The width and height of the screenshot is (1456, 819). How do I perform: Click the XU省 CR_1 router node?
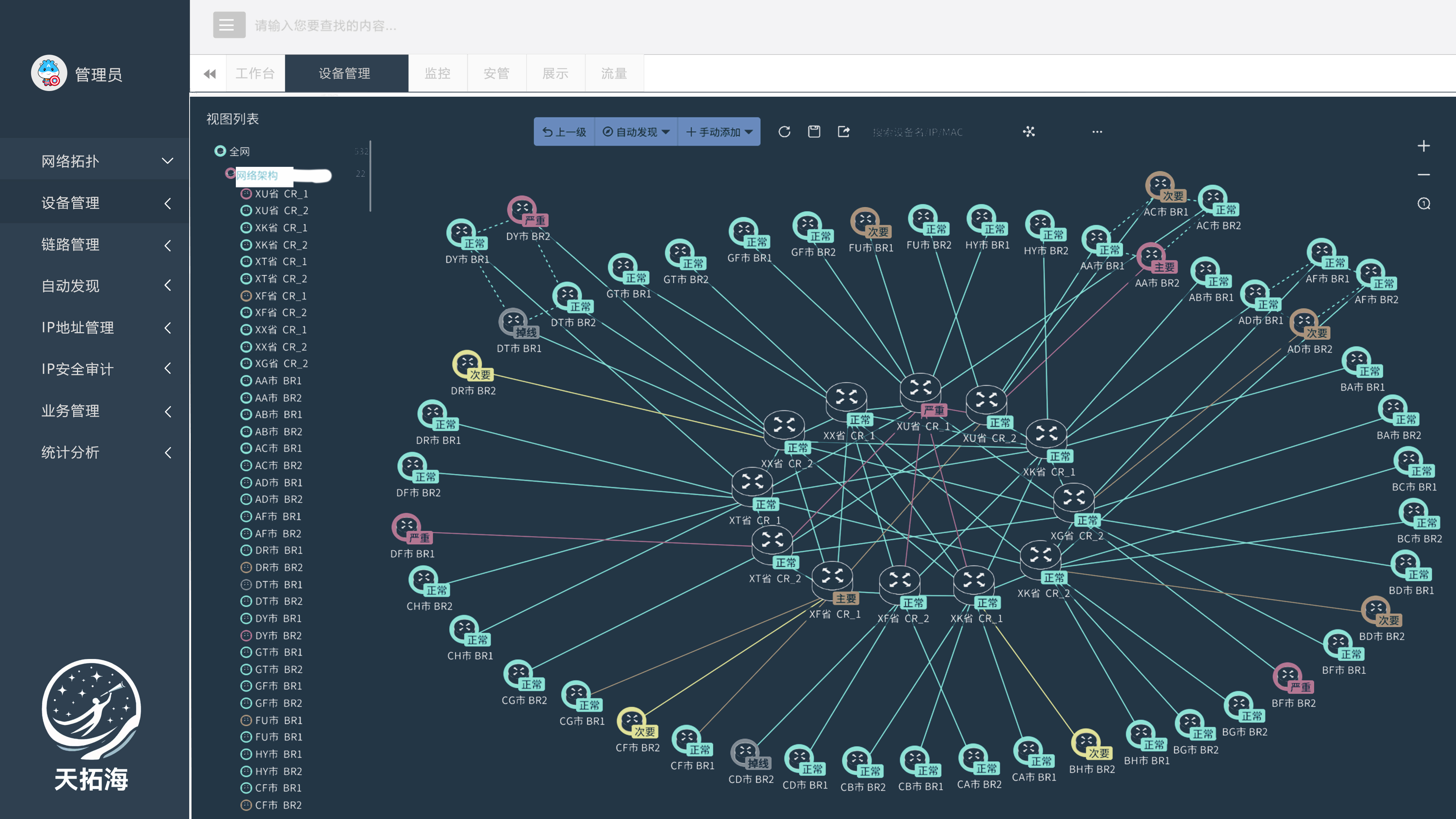pyautogui.click(x=920, y=389)
